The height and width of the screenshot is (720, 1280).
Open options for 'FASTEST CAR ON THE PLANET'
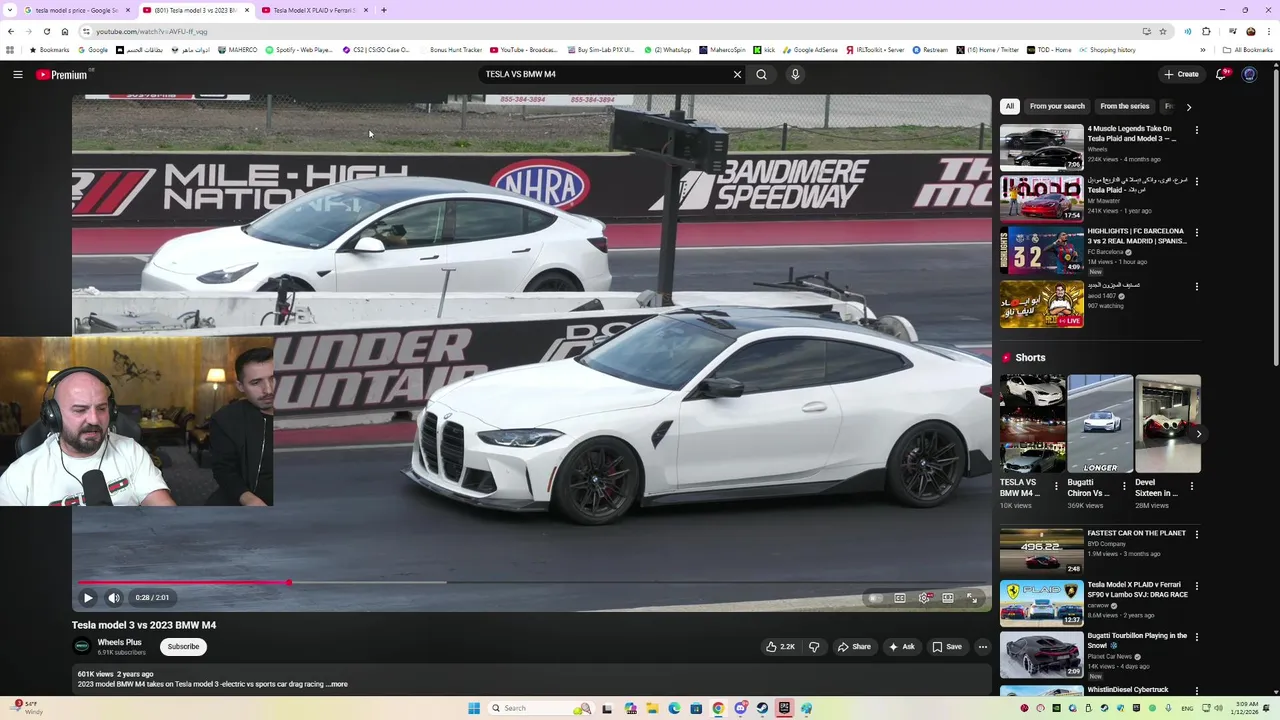pyautogui.click(x=1196, y=535)
